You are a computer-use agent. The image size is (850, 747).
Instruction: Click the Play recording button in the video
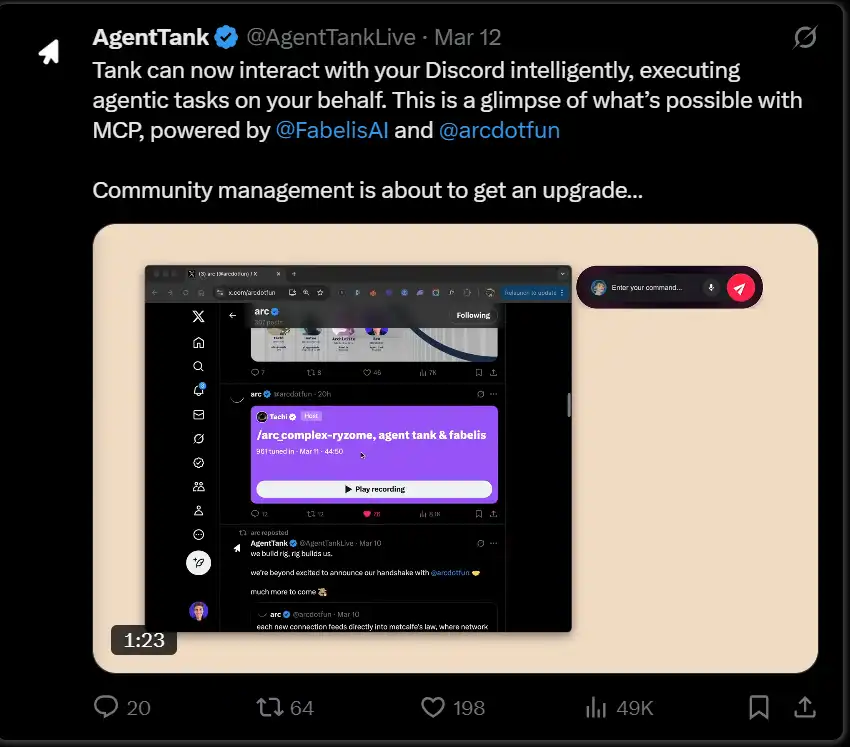coord(374,489)
